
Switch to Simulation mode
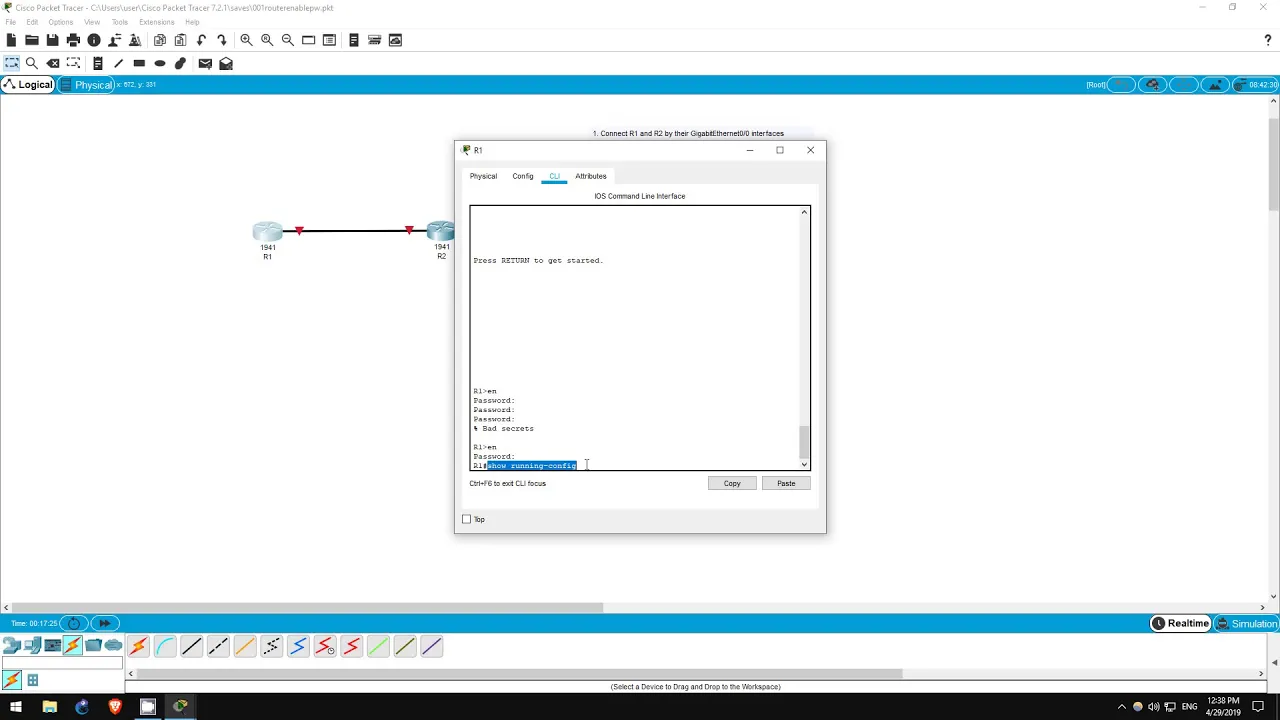point(1247,623)
